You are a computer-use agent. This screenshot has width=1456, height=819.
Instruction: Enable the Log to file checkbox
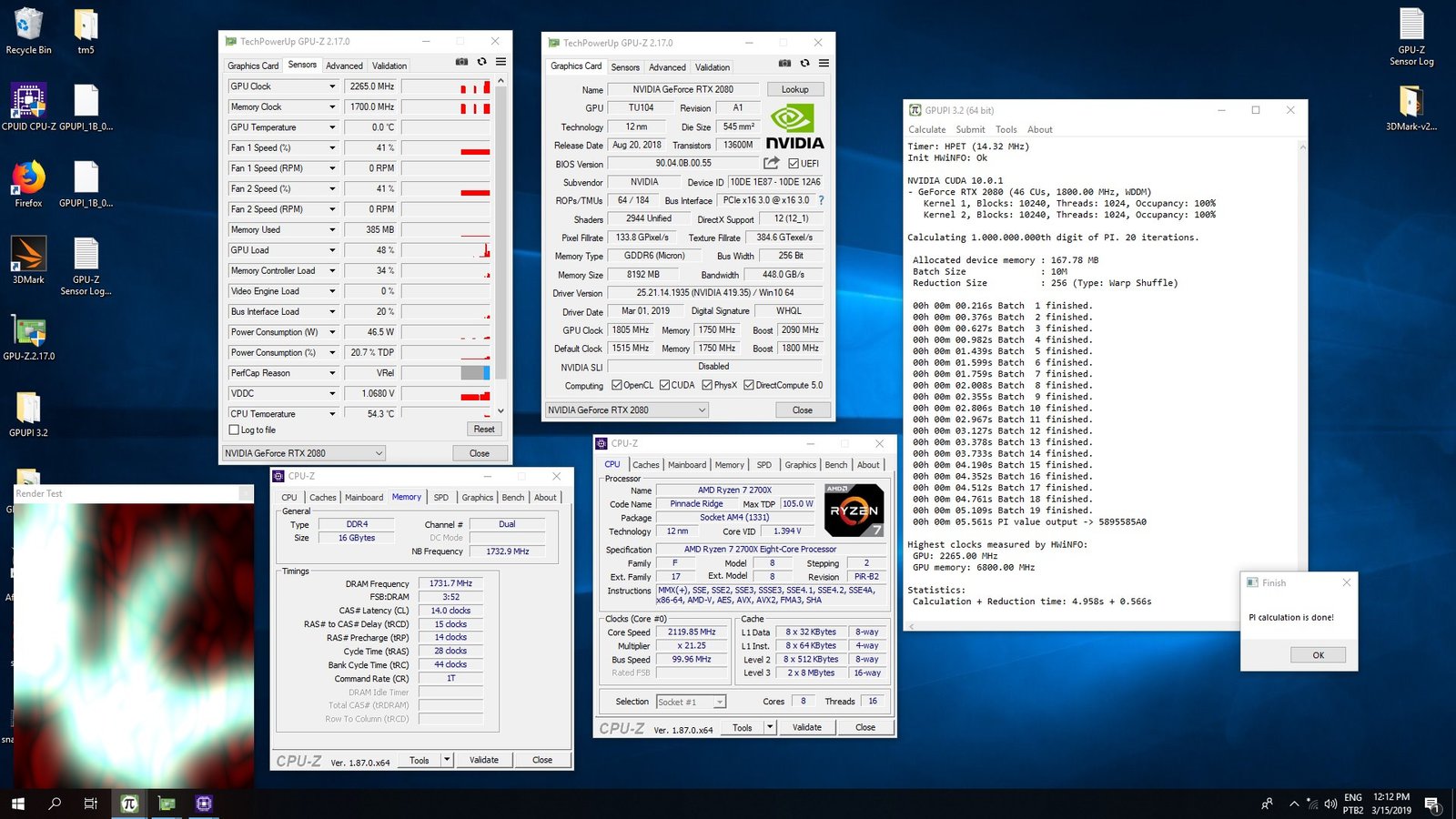(235, 430)
